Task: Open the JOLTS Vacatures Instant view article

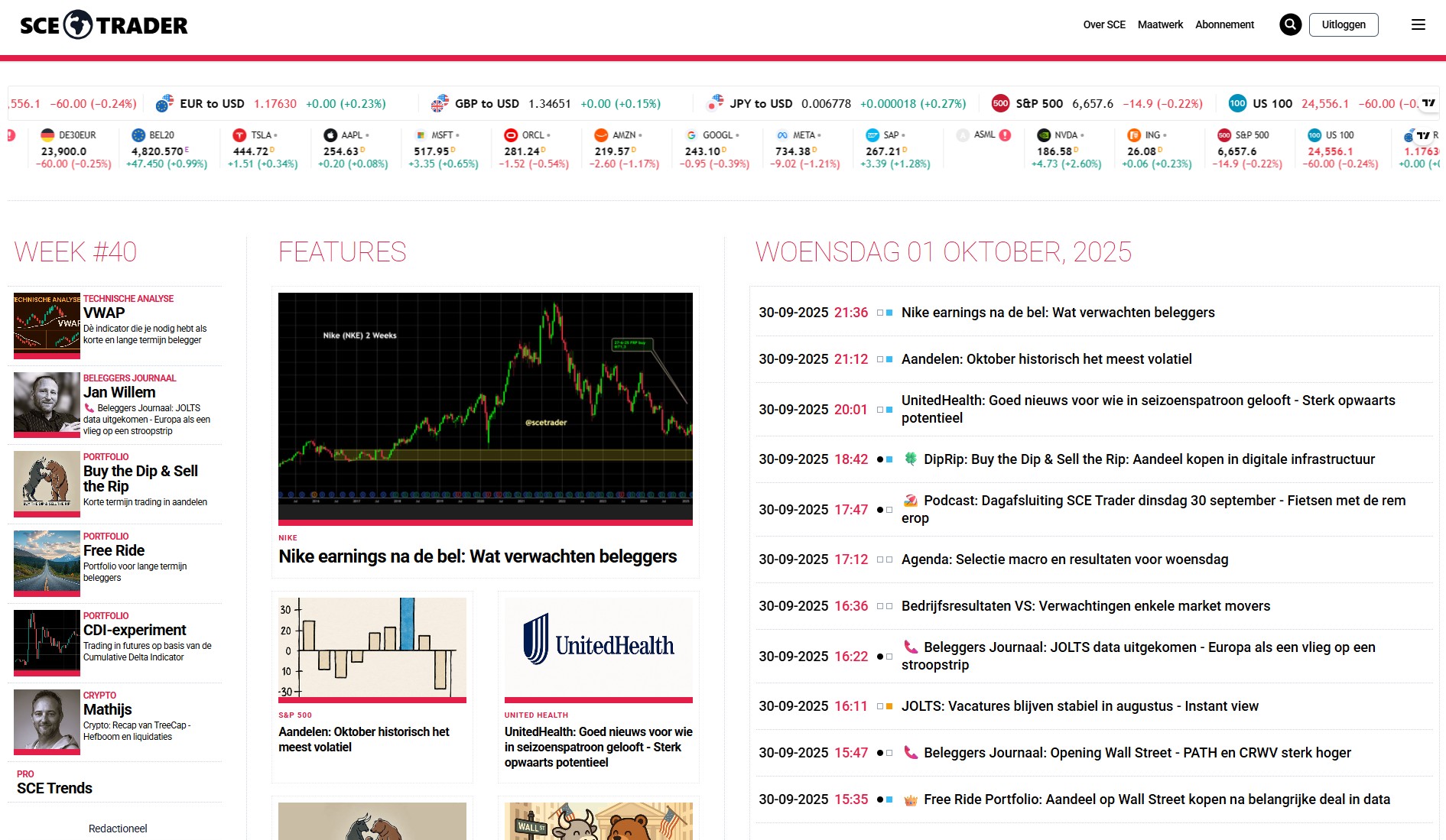Action: point(1080,706)
